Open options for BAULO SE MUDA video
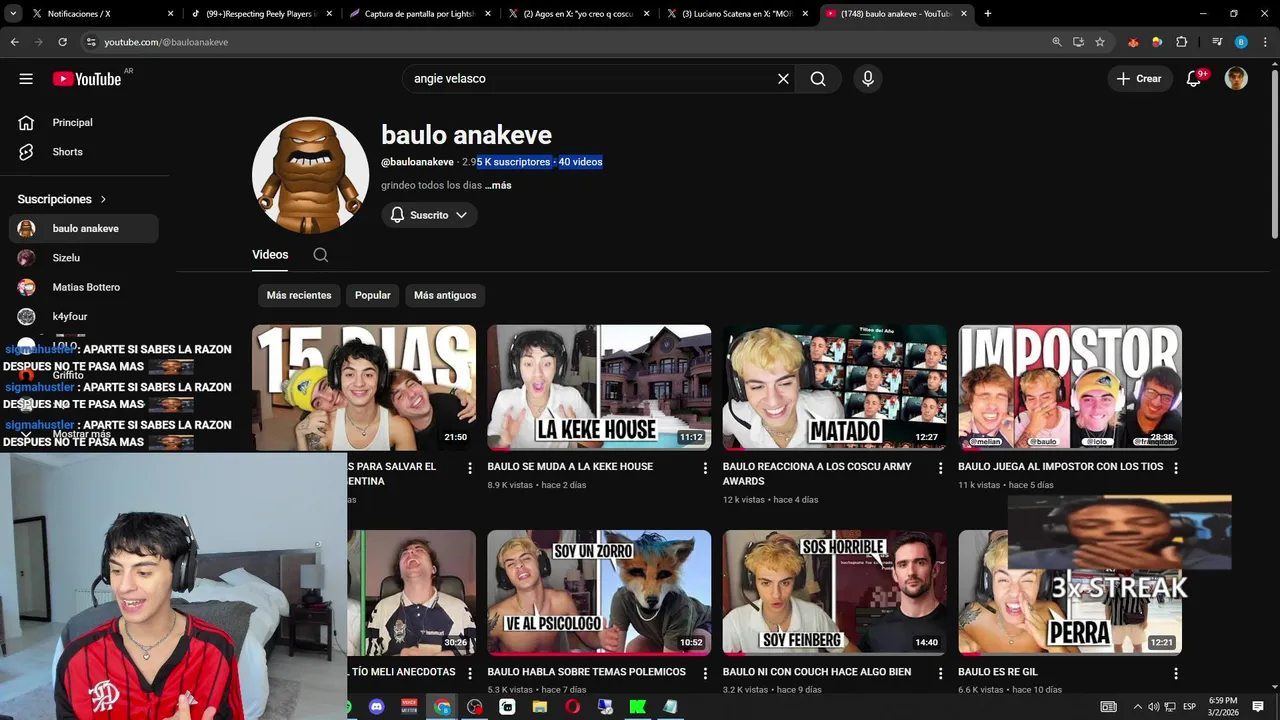The height and width of the screenshot is (720, 1280). (x=705, y=468)
